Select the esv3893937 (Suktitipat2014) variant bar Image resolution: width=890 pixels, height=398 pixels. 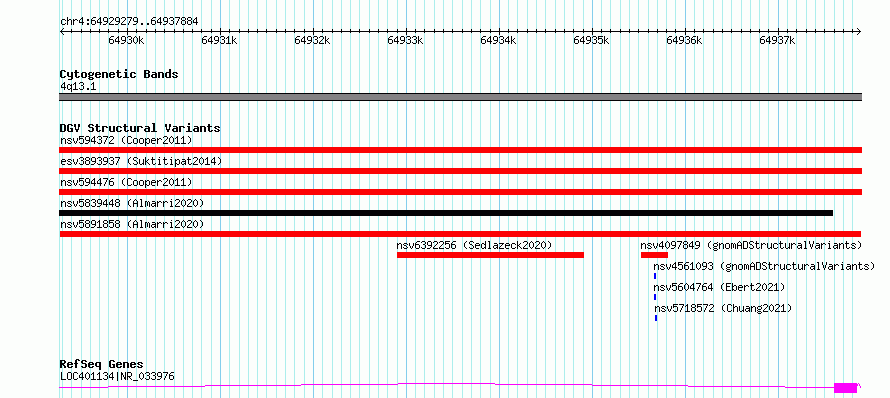coord(460,171)
